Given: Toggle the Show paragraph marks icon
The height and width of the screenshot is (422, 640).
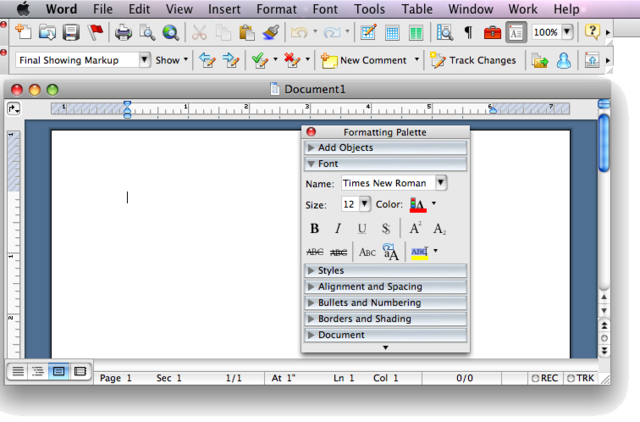Looking at the screenshot, I should 469,32.
